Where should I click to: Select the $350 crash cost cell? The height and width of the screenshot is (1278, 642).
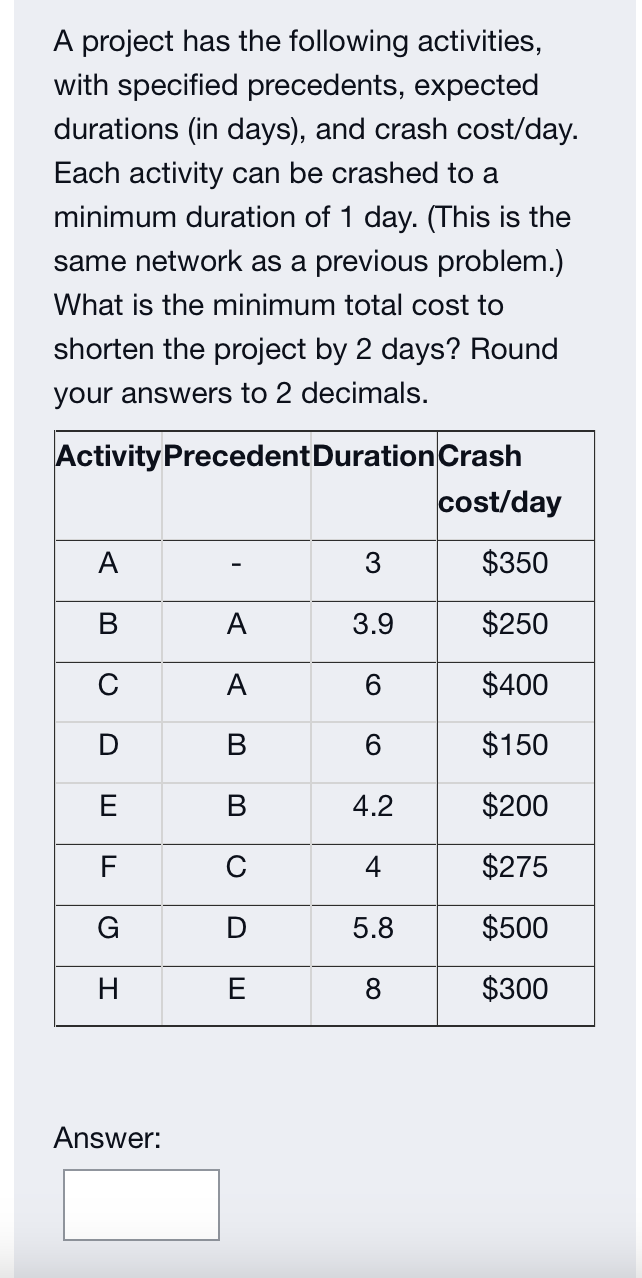pos(515,564)
